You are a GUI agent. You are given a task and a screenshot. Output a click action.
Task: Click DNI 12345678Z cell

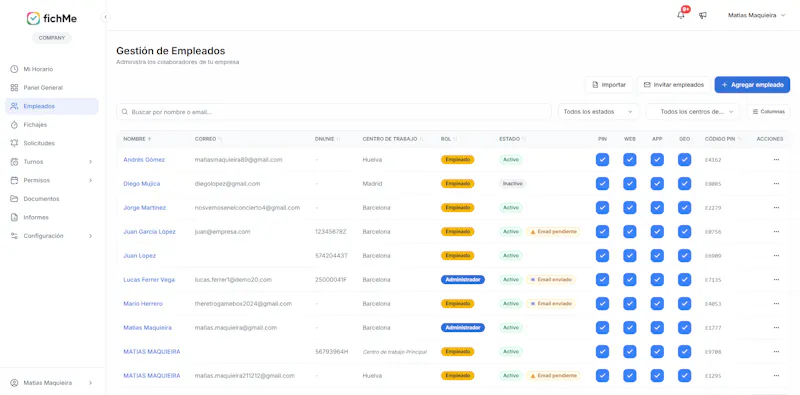pyautogui.click(x=331, y=232)
